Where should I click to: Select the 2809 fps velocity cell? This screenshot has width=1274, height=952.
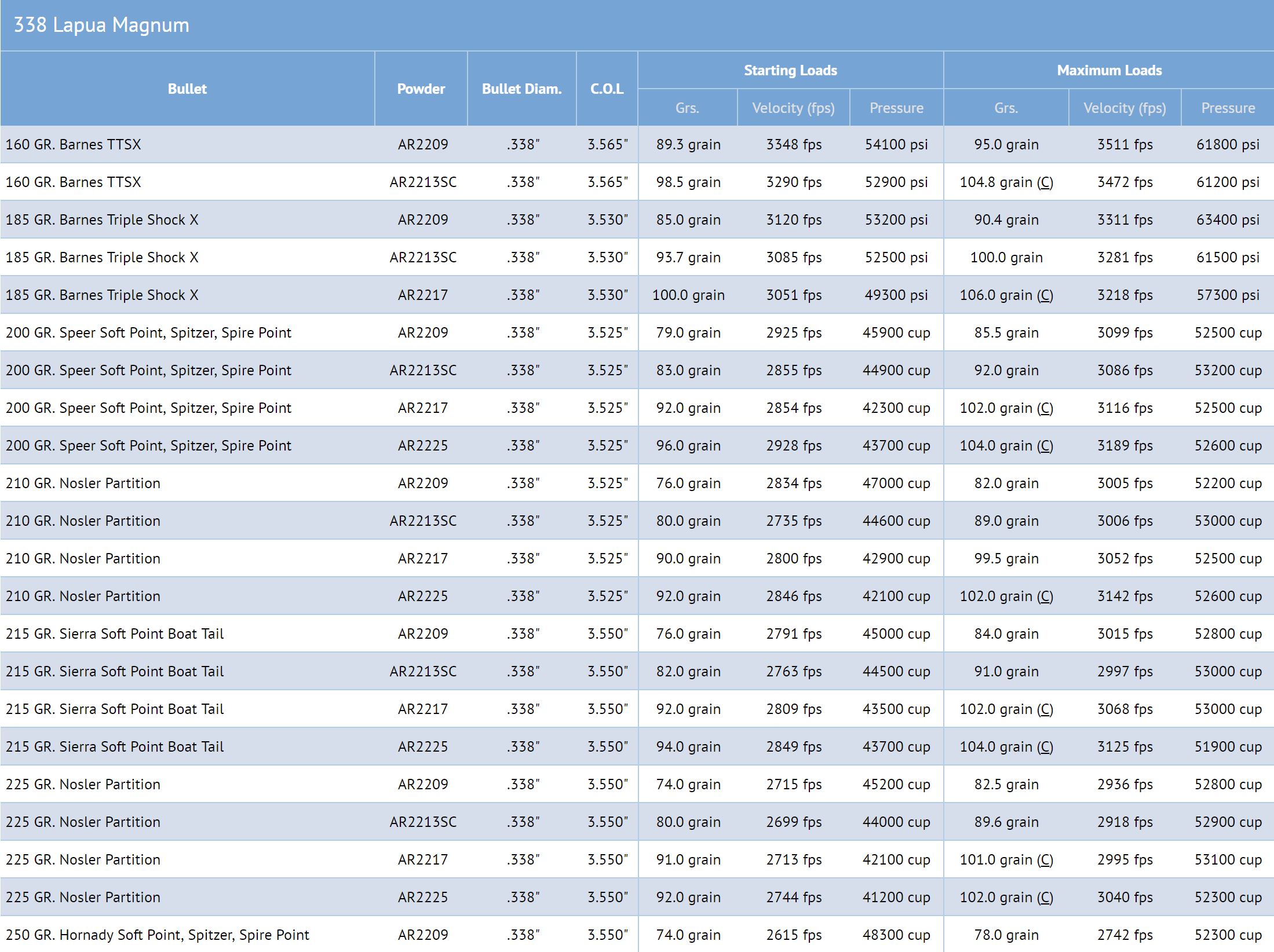[794, 709]
